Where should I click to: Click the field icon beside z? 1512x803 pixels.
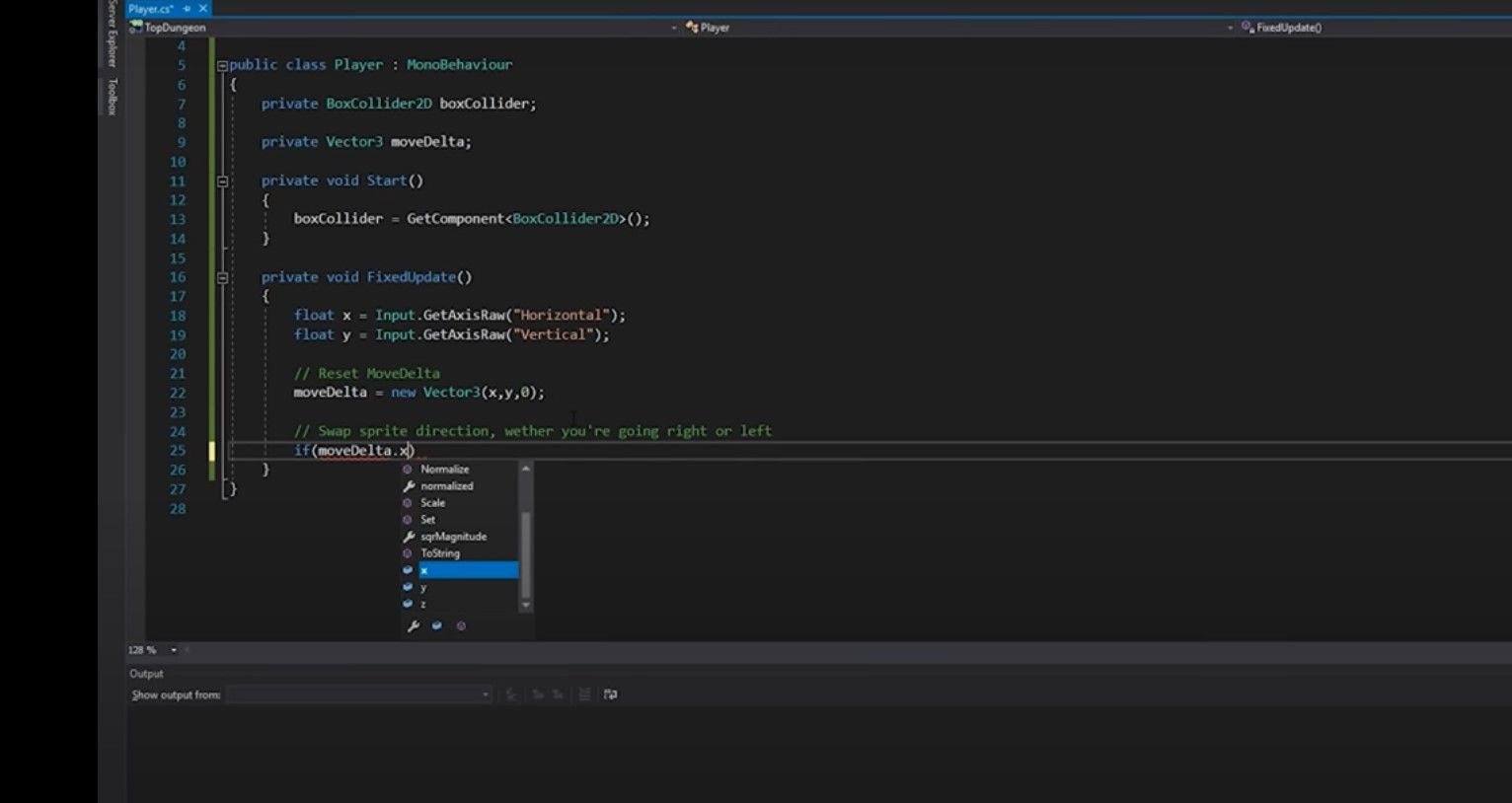[408, 604]
